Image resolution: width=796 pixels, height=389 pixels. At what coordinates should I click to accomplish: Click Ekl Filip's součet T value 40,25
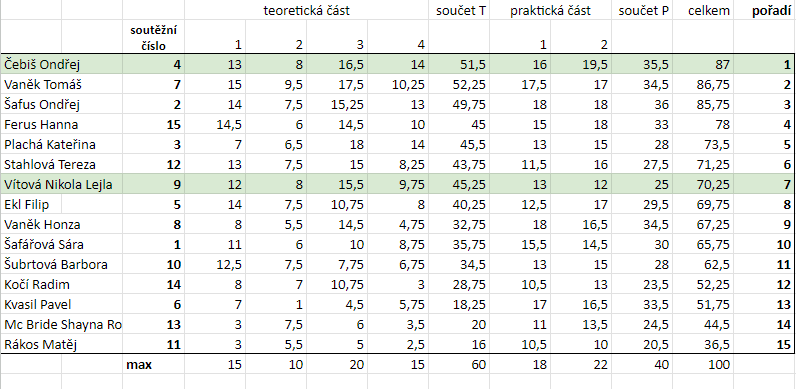pyautogui.click(x=459, y=205)
